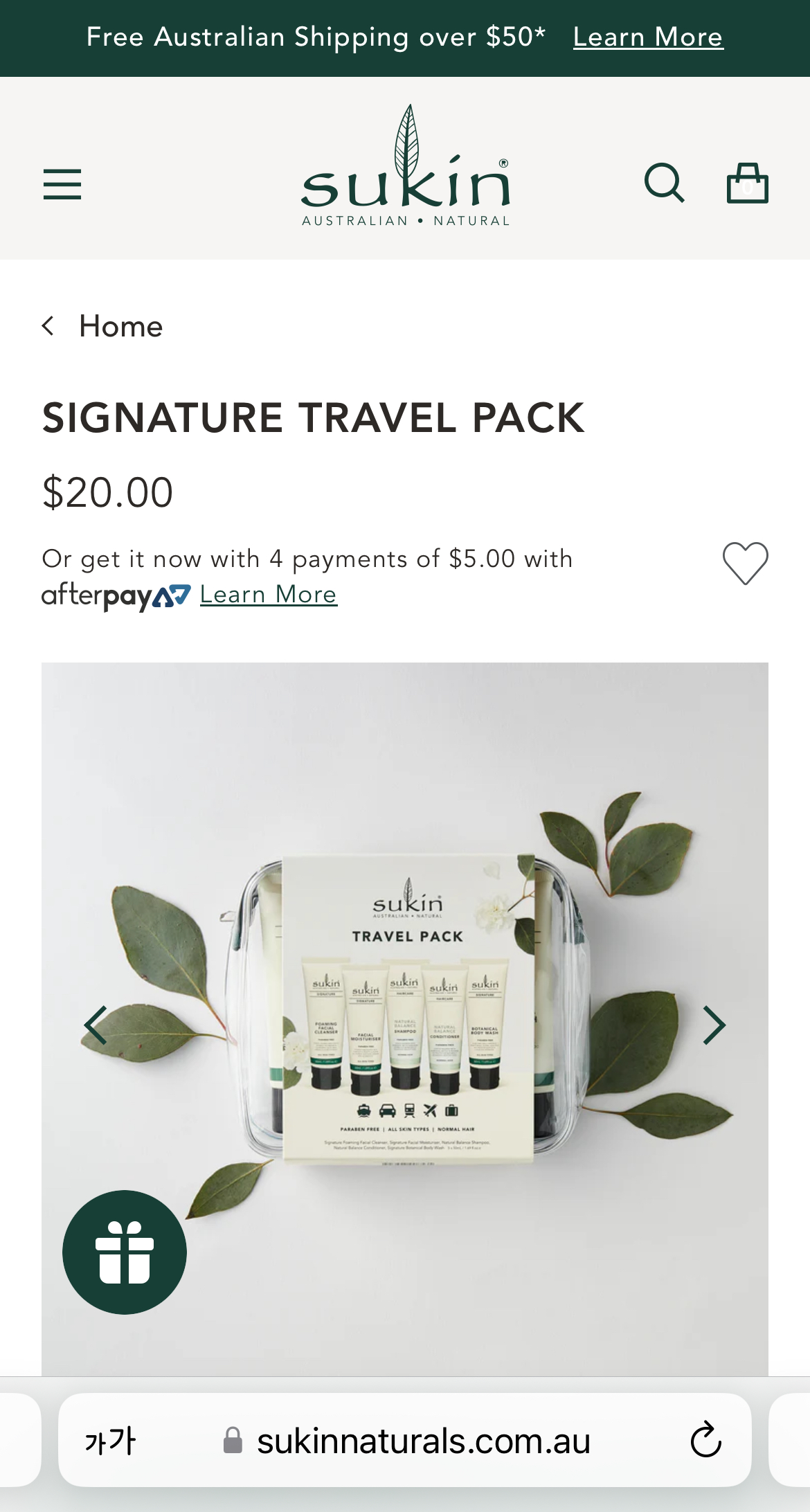This screenshot has width=810, height=1512.
Task: Go back using the breadcrumb chevron
Action: click(x=48, y=325)
